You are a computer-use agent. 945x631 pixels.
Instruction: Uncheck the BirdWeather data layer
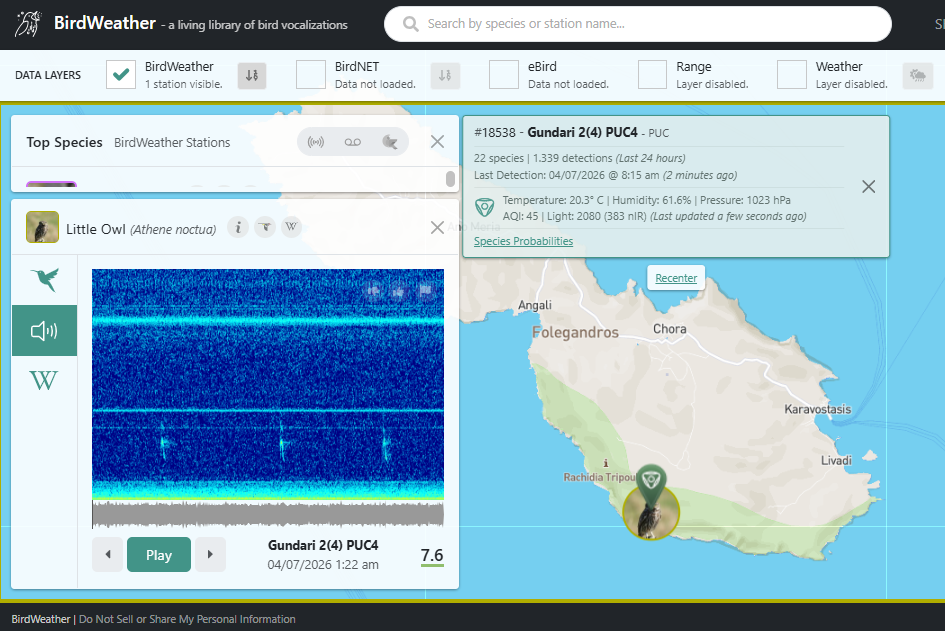(x=121, y=75)
